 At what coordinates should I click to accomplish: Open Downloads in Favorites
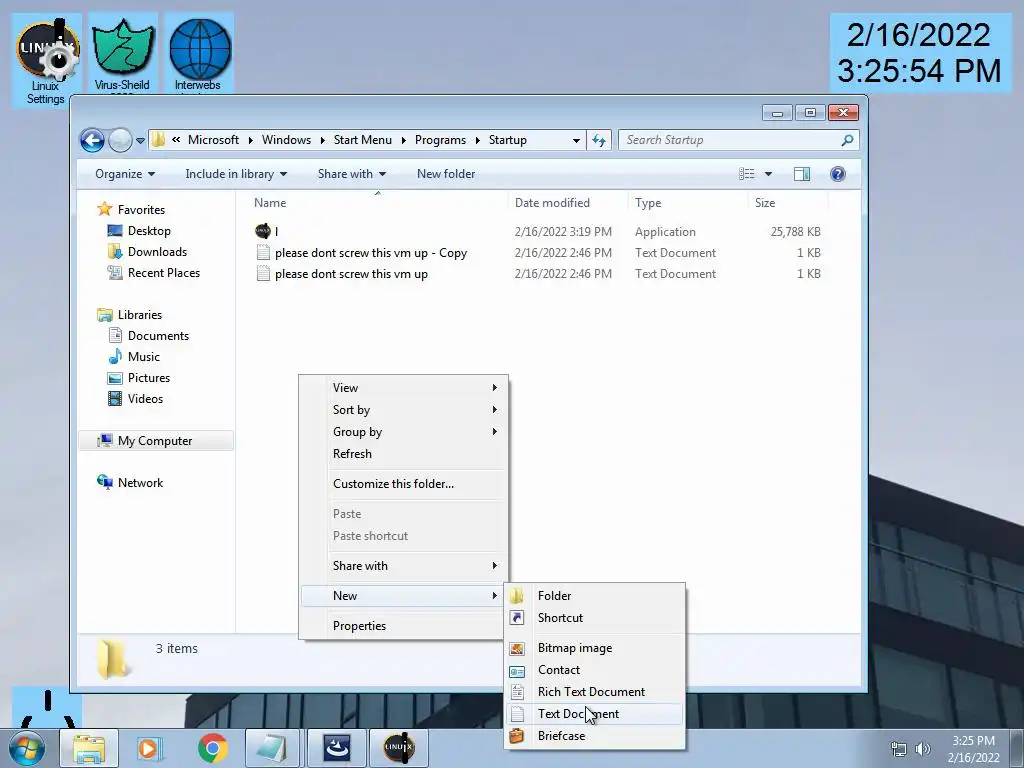(x=157, y=251)
